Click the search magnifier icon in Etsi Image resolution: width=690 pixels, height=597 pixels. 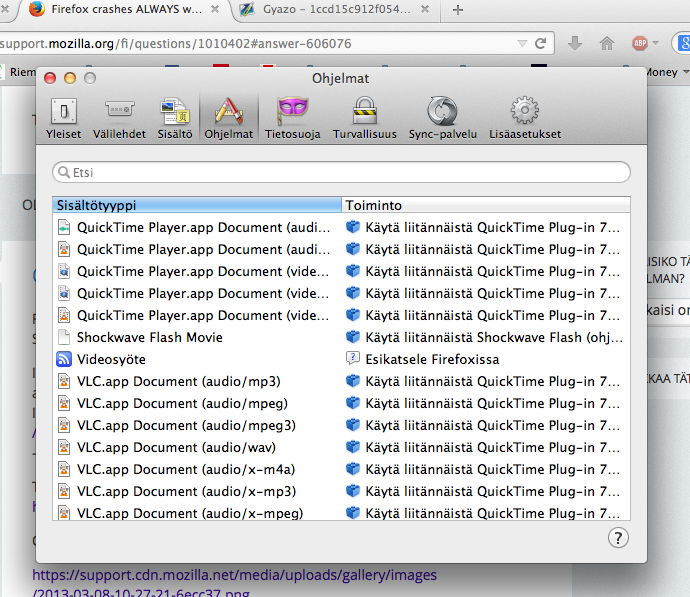click(x=64, y=172)
